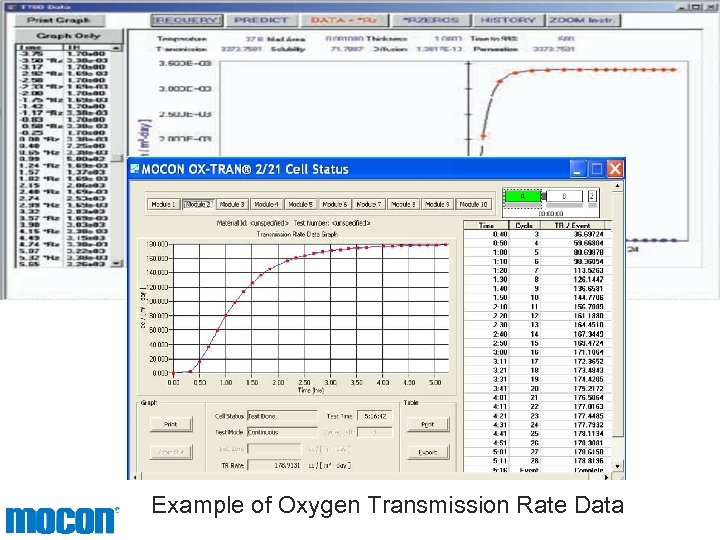This screenshot has width=720, height=540.
Task: Switch to Module 2 tab
Action: click(x=197, y=204)
